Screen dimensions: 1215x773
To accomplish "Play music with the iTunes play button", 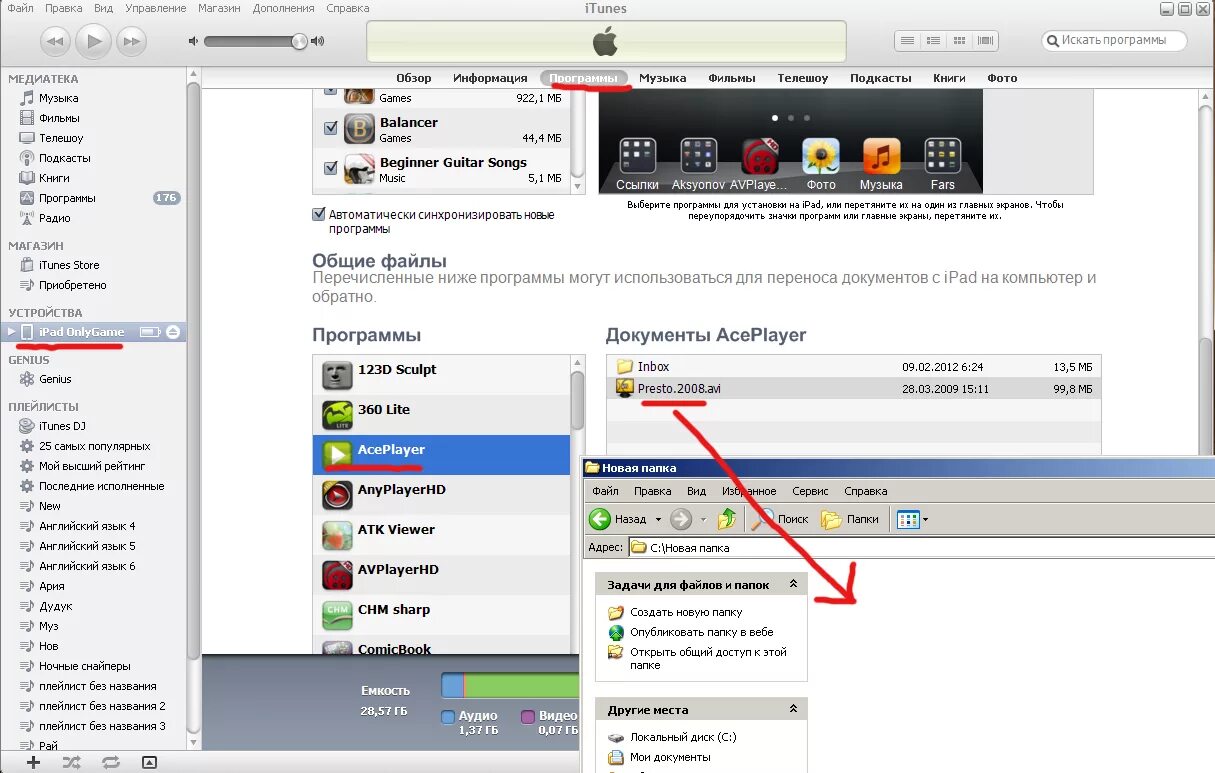I will tap(93, 41).
